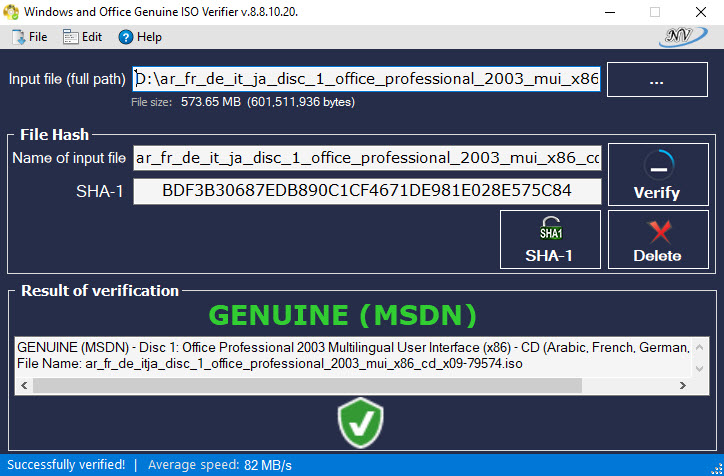Open the Help menu
Image resolution: width=724 pixels, height=476 pixels.
point(140,37)
